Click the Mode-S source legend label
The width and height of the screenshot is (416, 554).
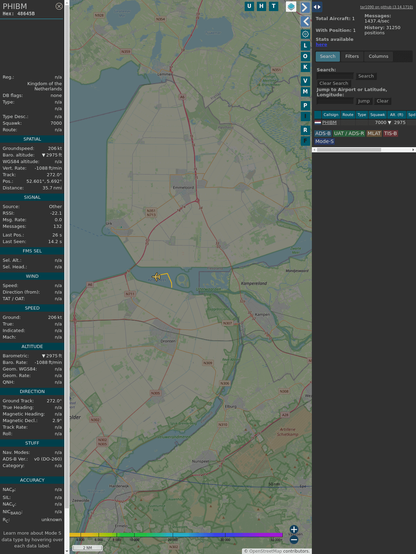tap(324, 141)
